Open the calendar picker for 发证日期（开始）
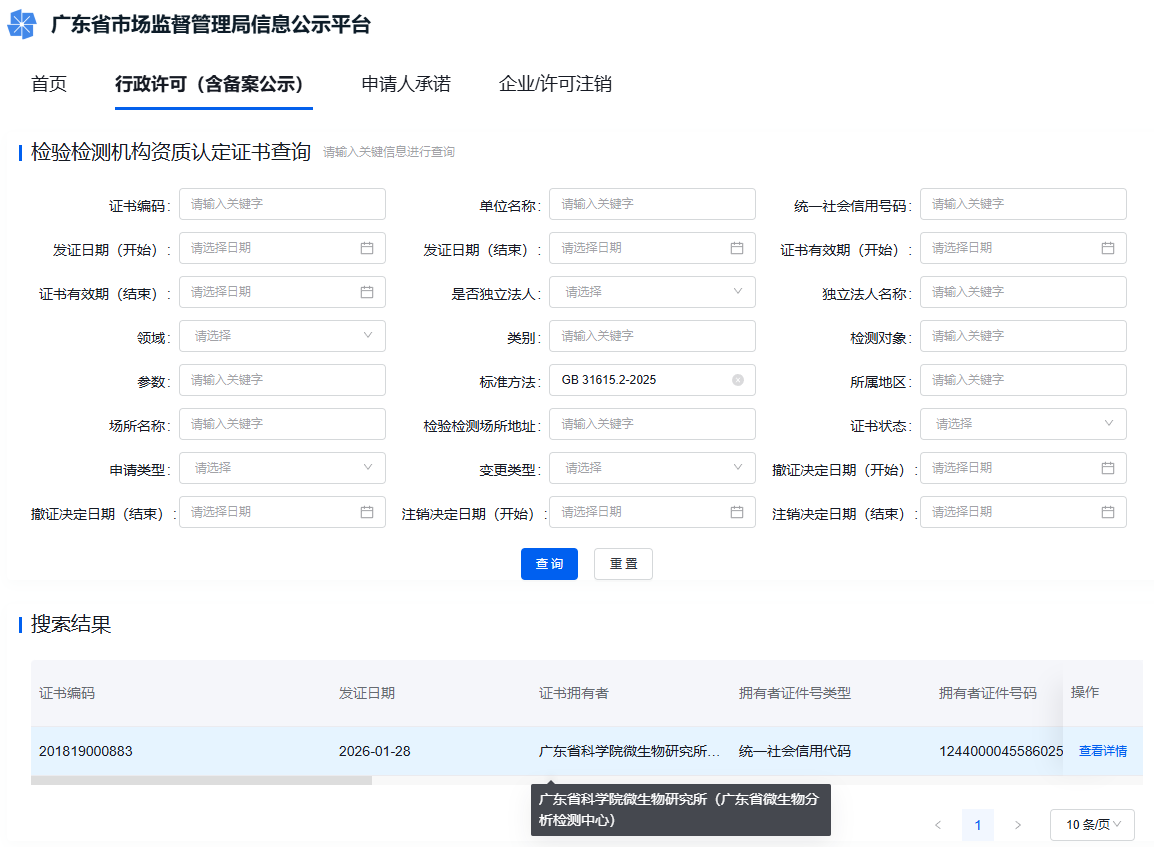The width and height of the screenshot is (1154, 847). [x=367, y=247]
